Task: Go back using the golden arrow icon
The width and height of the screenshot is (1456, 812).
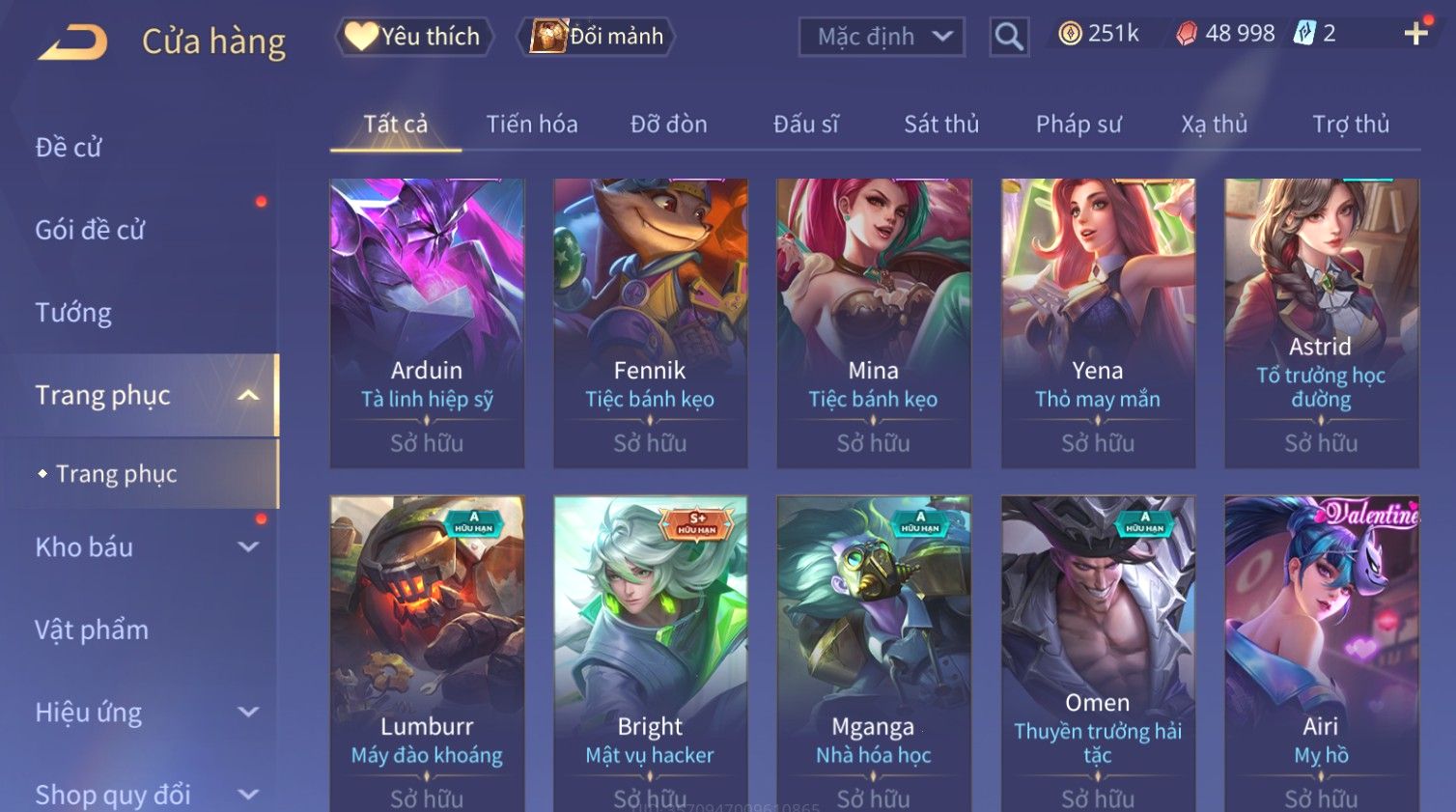Action: click(73, 42)
